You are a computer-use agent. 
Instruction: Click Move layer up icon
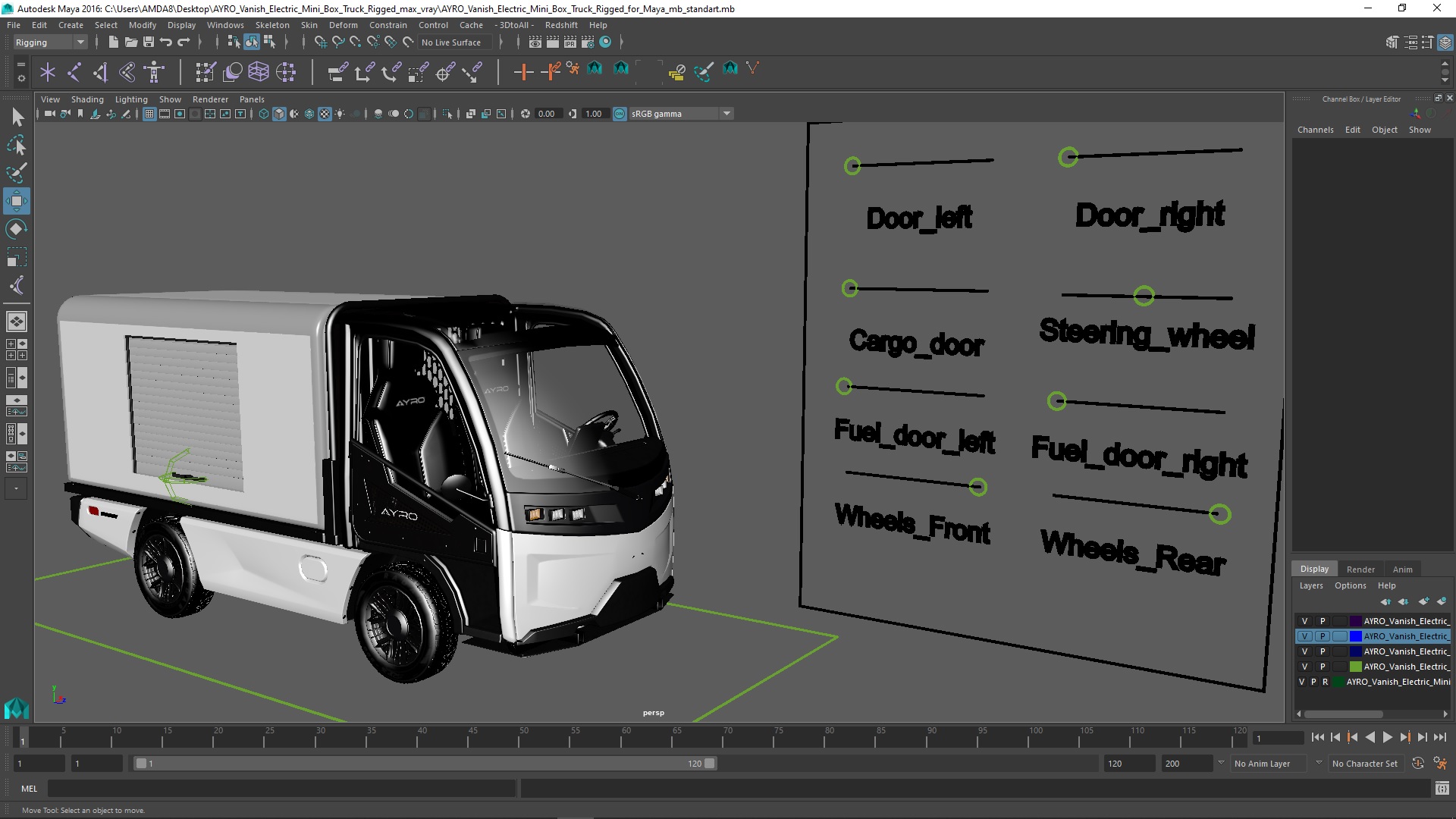[x=1385, y=601]
